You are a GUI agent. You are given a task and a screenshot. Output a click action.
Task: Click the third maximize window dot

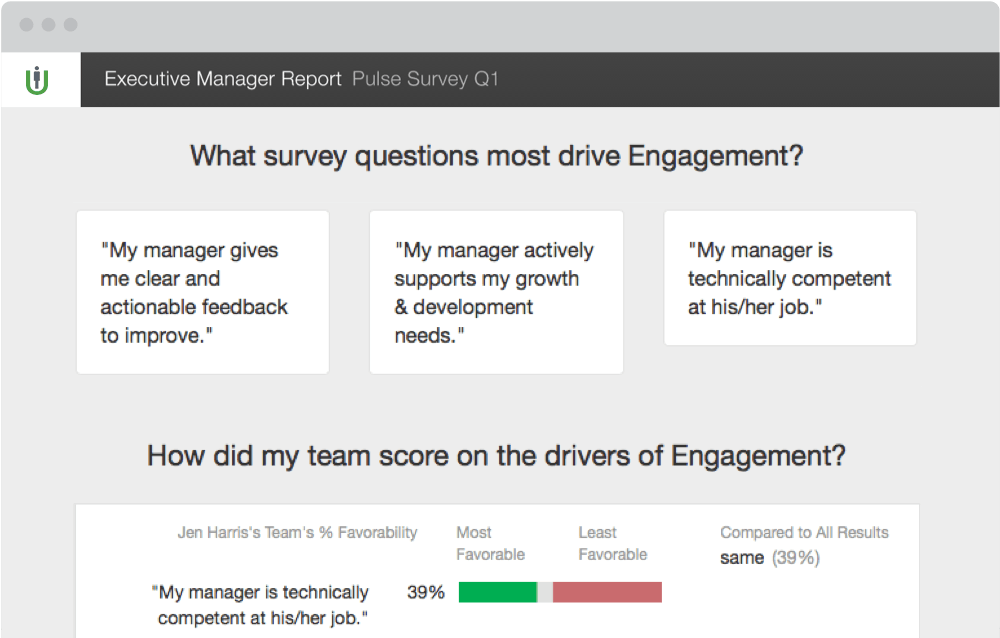click(70, 24)
